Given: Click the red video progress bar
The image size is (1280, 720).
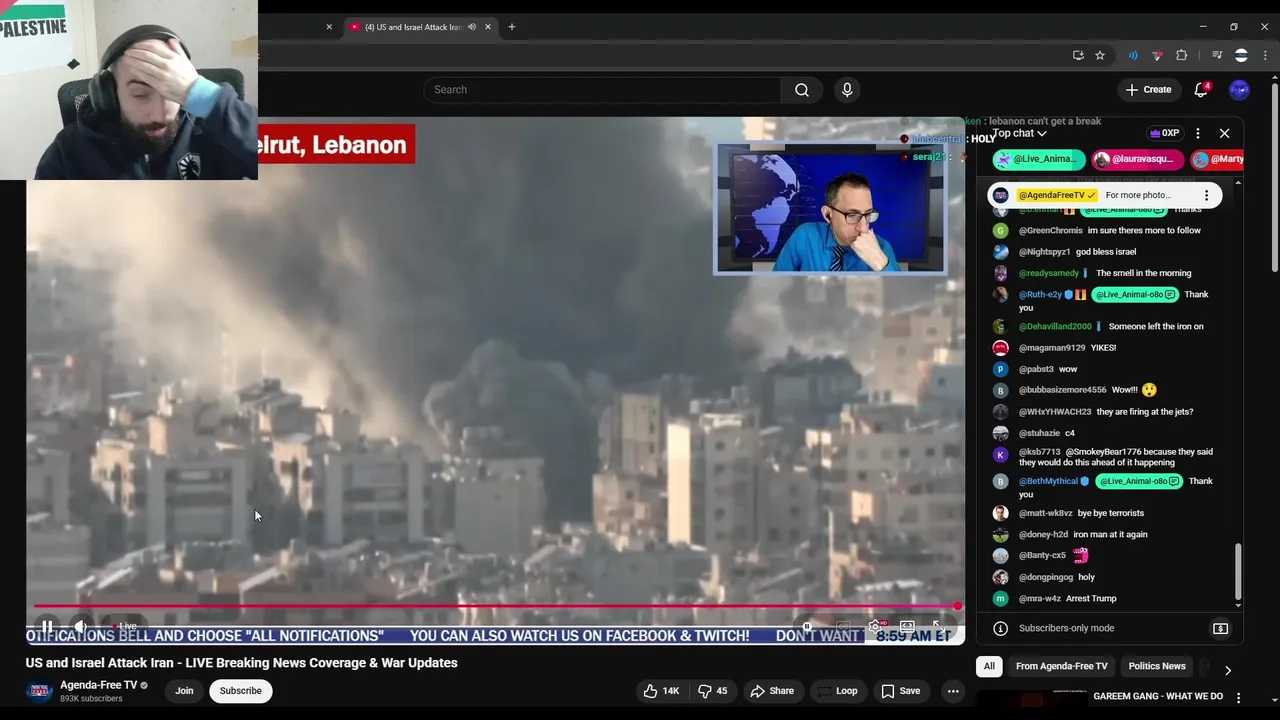Looking at the screenshot, I should 496,606.
